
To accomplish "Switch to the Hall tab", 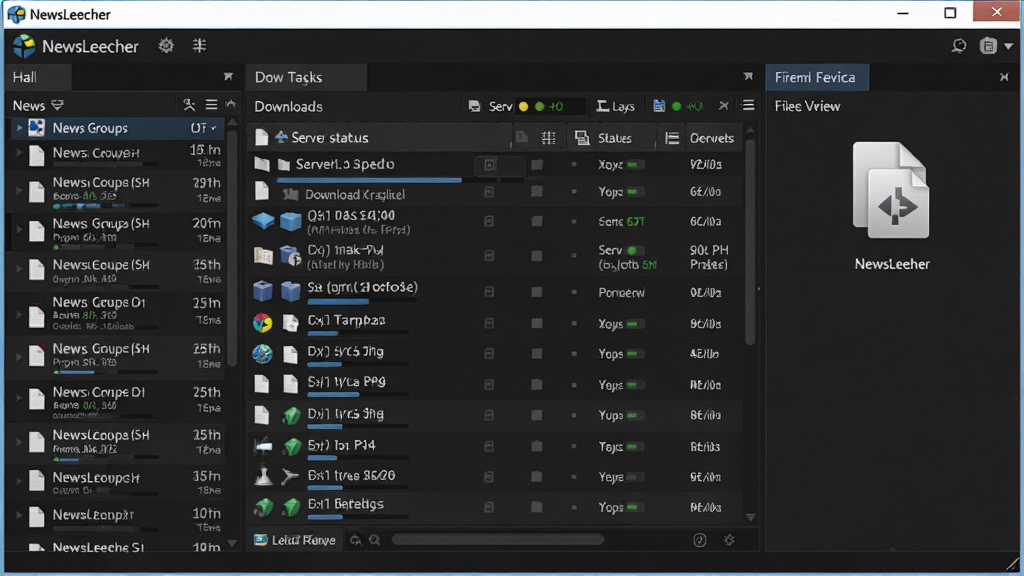I will point(38,77).
